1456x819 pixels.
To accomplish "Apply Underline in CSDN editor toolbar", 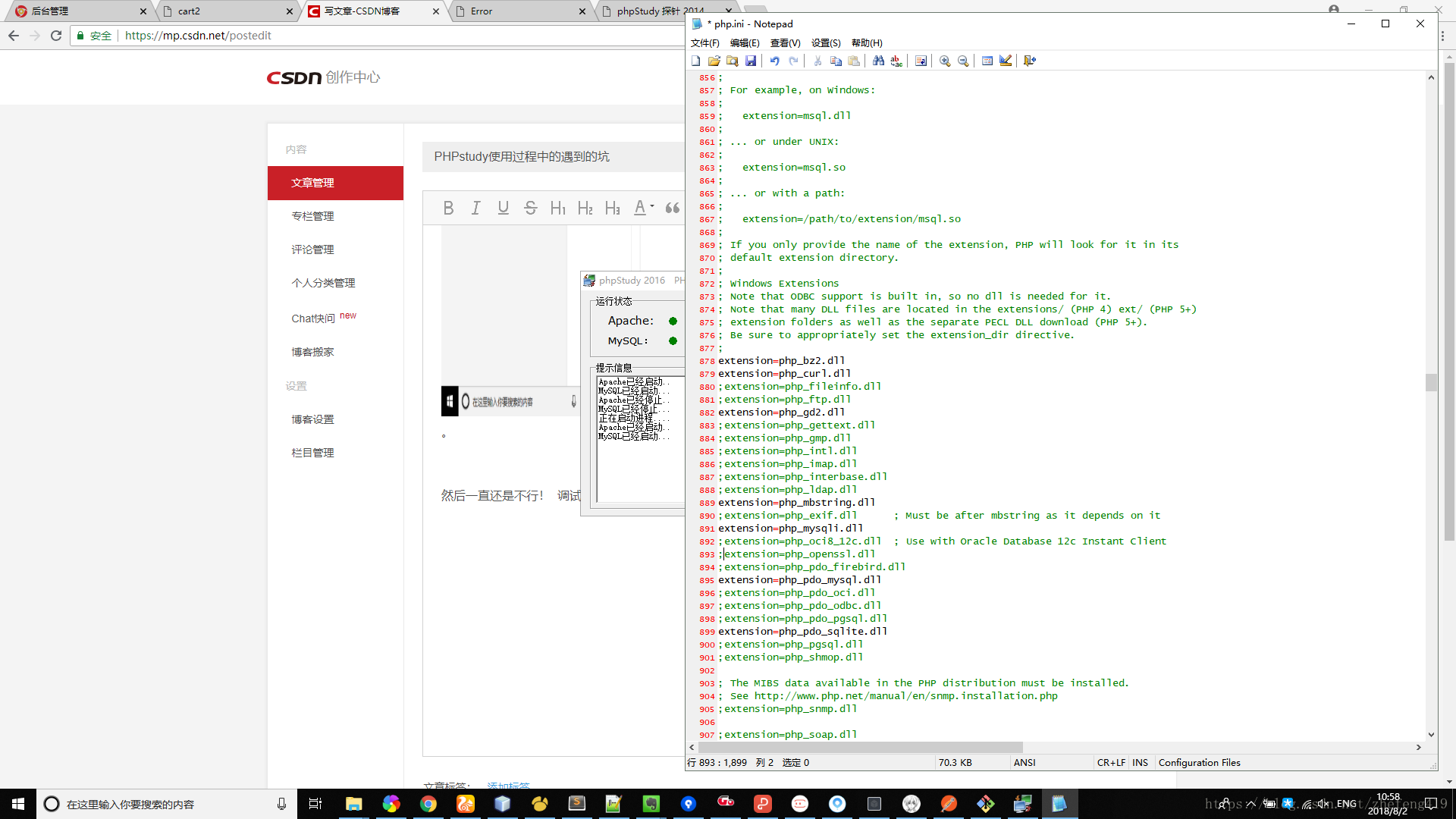I will pos(503,208).
